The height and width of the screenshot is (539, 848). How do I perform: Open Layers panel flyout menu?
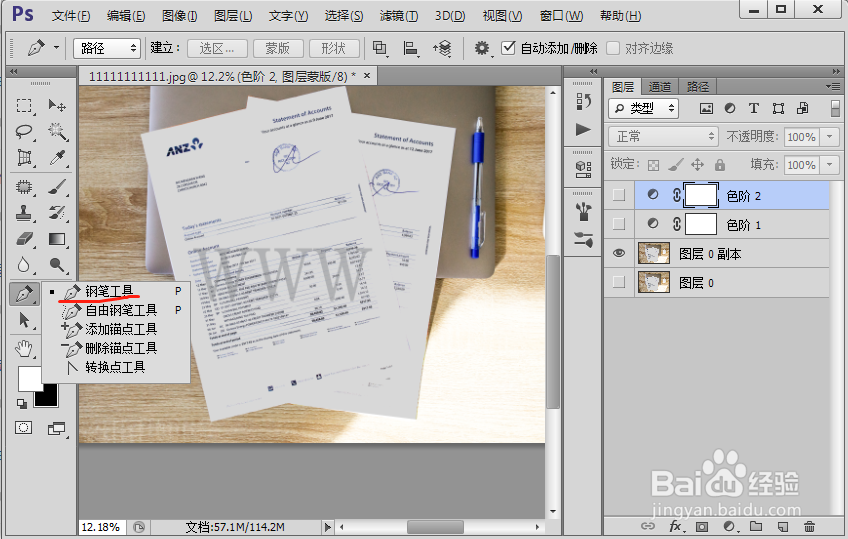pos(833,86)
